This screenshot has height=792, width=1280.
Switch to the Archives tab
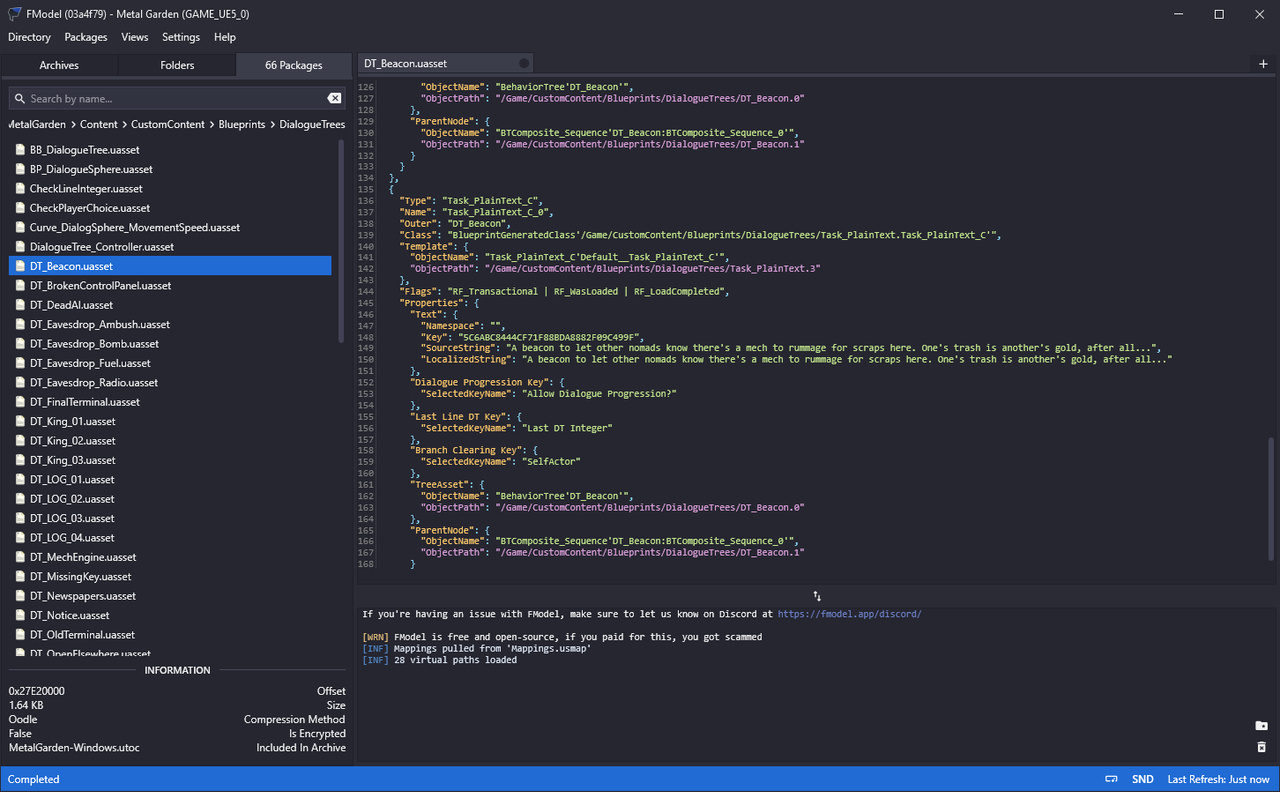pos(59,65)
